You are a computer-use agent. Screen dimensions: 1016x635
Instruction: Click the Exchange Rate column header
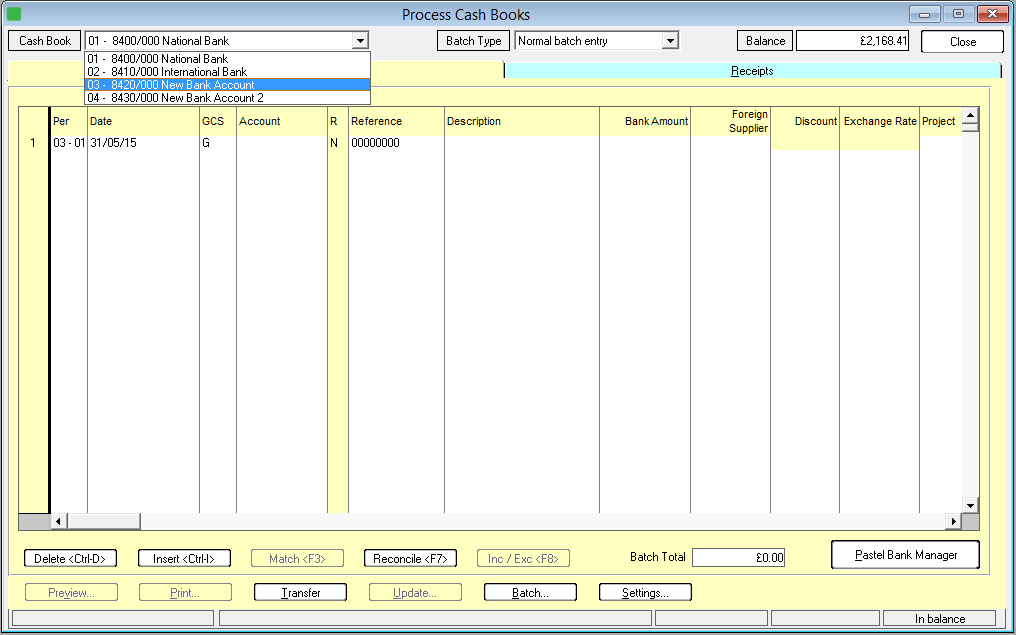(x=879, y=121)
